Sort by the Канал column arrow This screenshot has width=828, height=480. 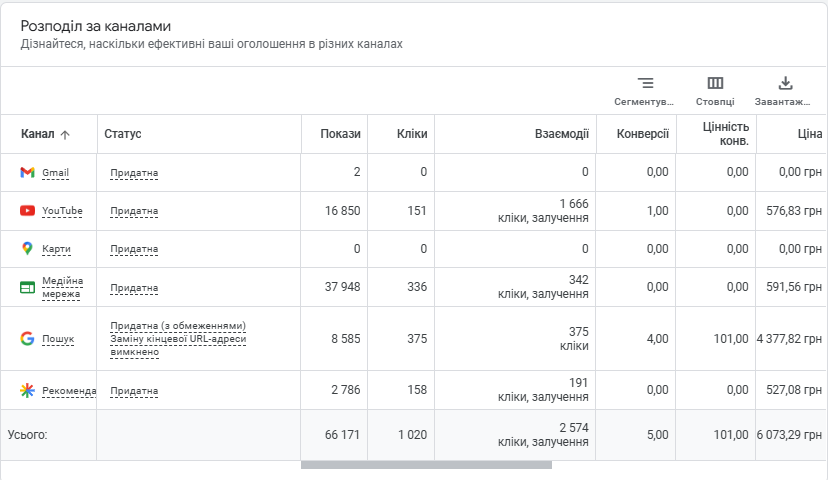pos(64,135)
